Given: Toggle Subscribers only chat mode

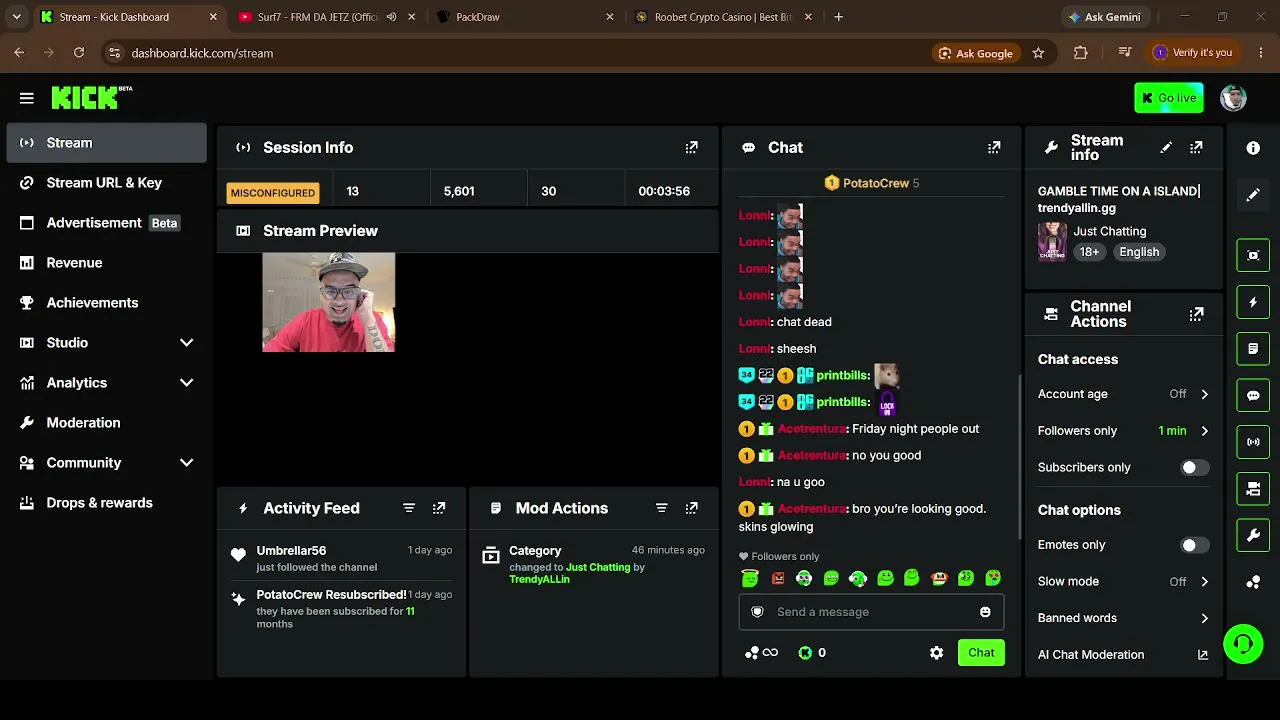Looking at the screenshot, I should tap(1194, 467).
